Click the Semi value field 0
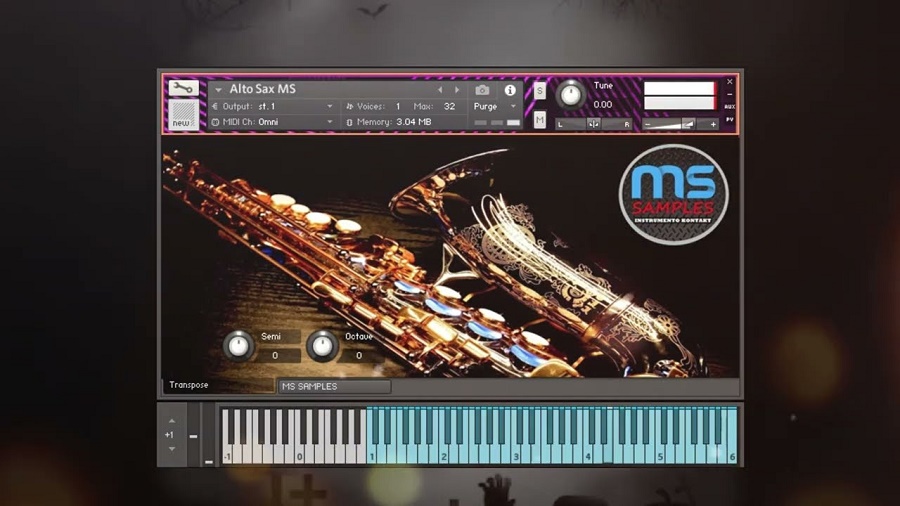Screen dimensions: 900x506 (275, 355)
